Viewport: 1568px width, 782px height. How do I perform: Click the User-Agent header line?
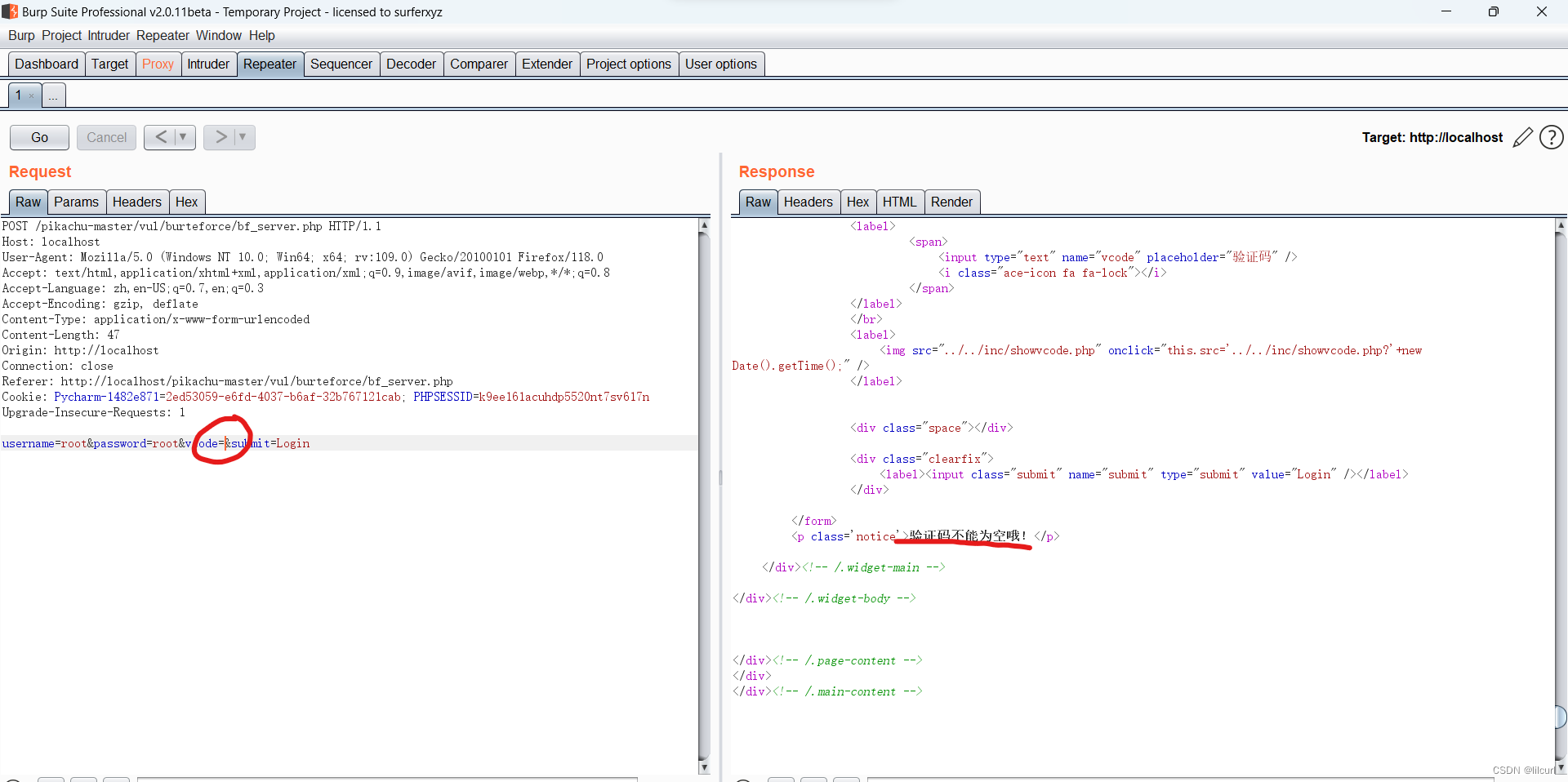tap(302, 257)
